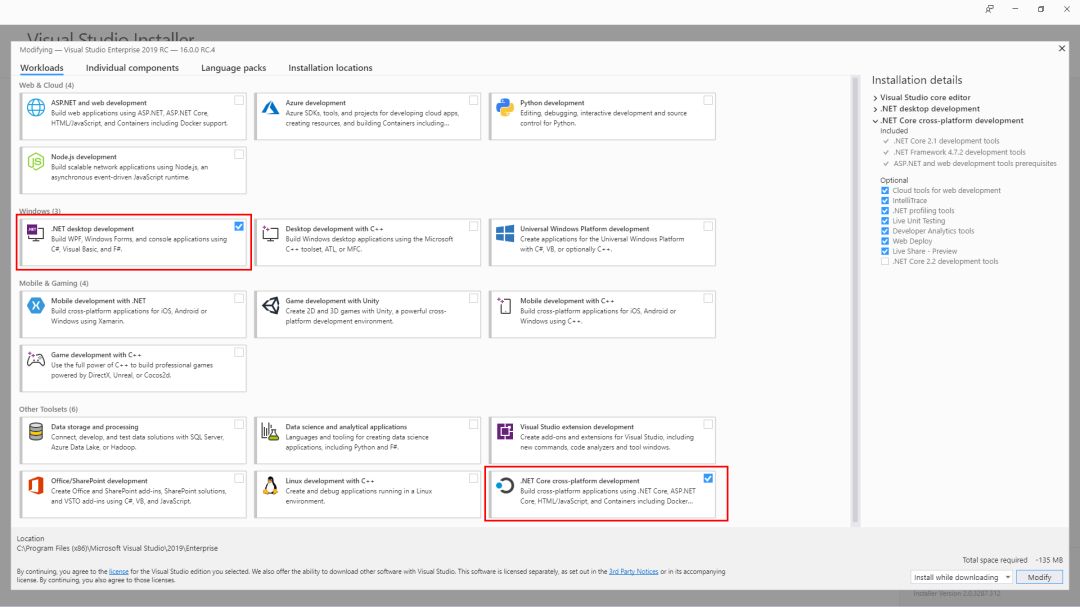
Task: Uncheck the .NET desktop development workload
Action: tap(239, 226)
